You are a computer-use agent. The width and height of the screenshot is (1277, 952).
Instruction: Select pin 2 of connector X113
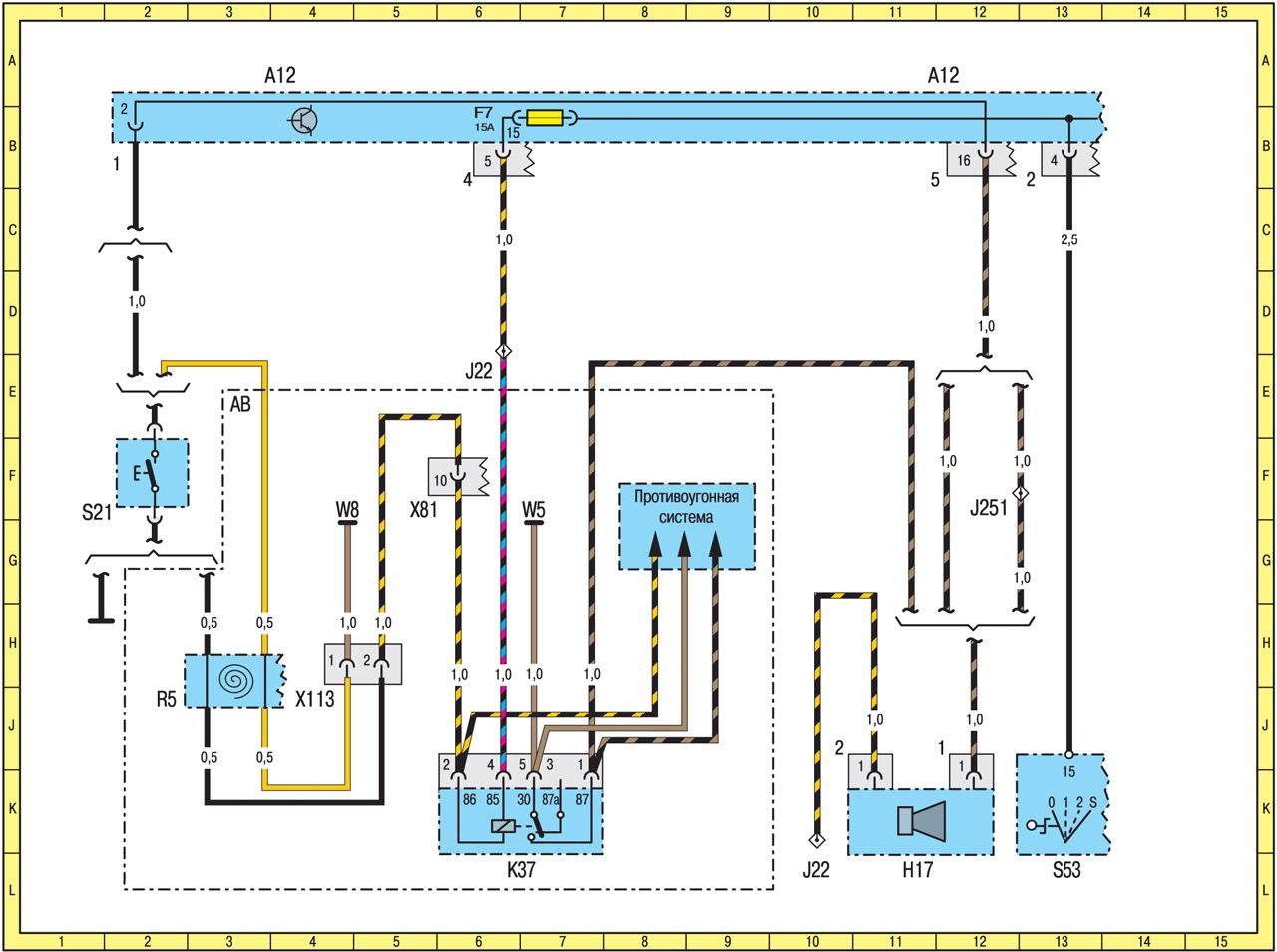click(x=367, y=662)
